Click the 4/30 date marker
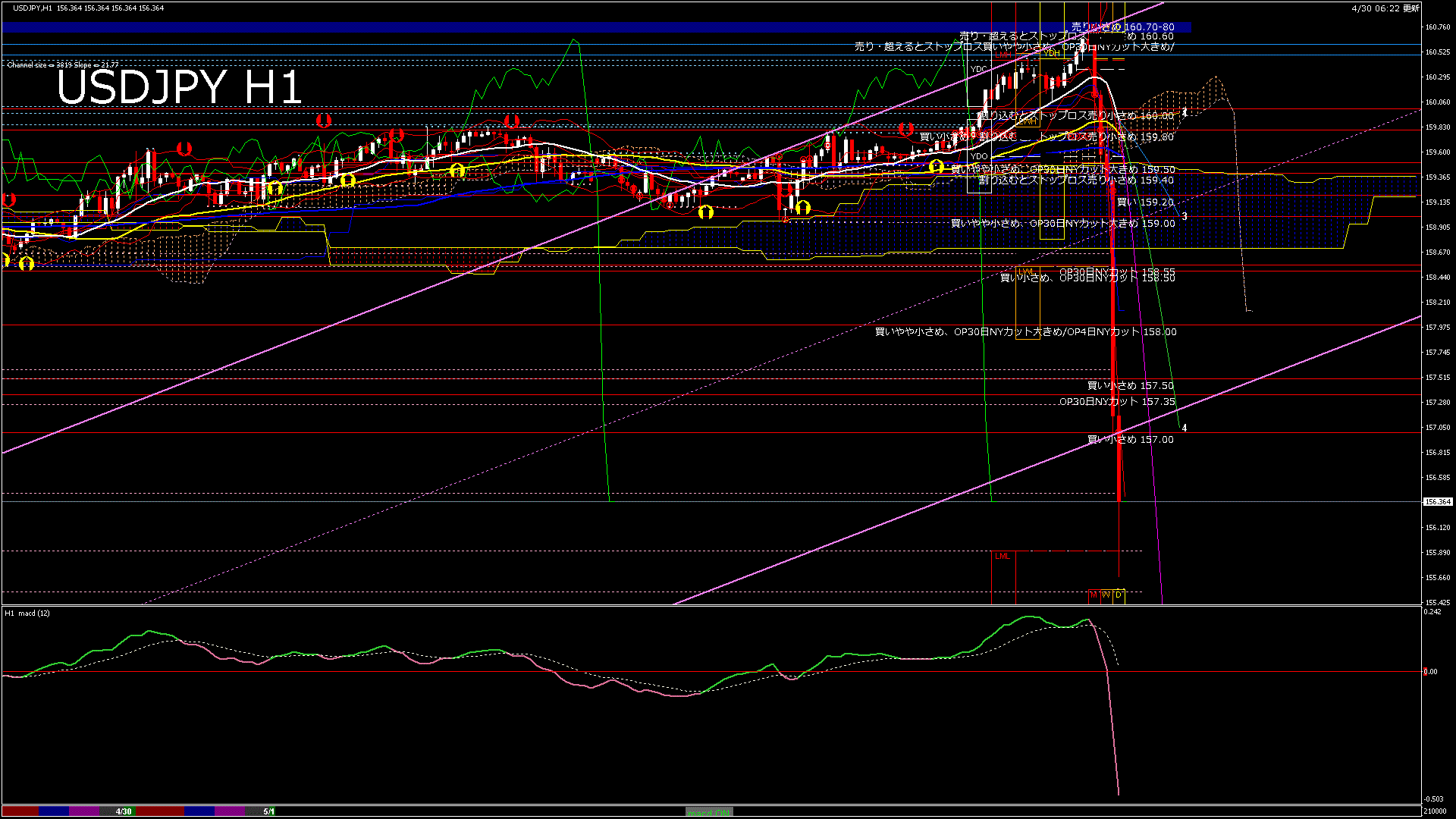Screen dimensions: 1456x819 point(124,811)
